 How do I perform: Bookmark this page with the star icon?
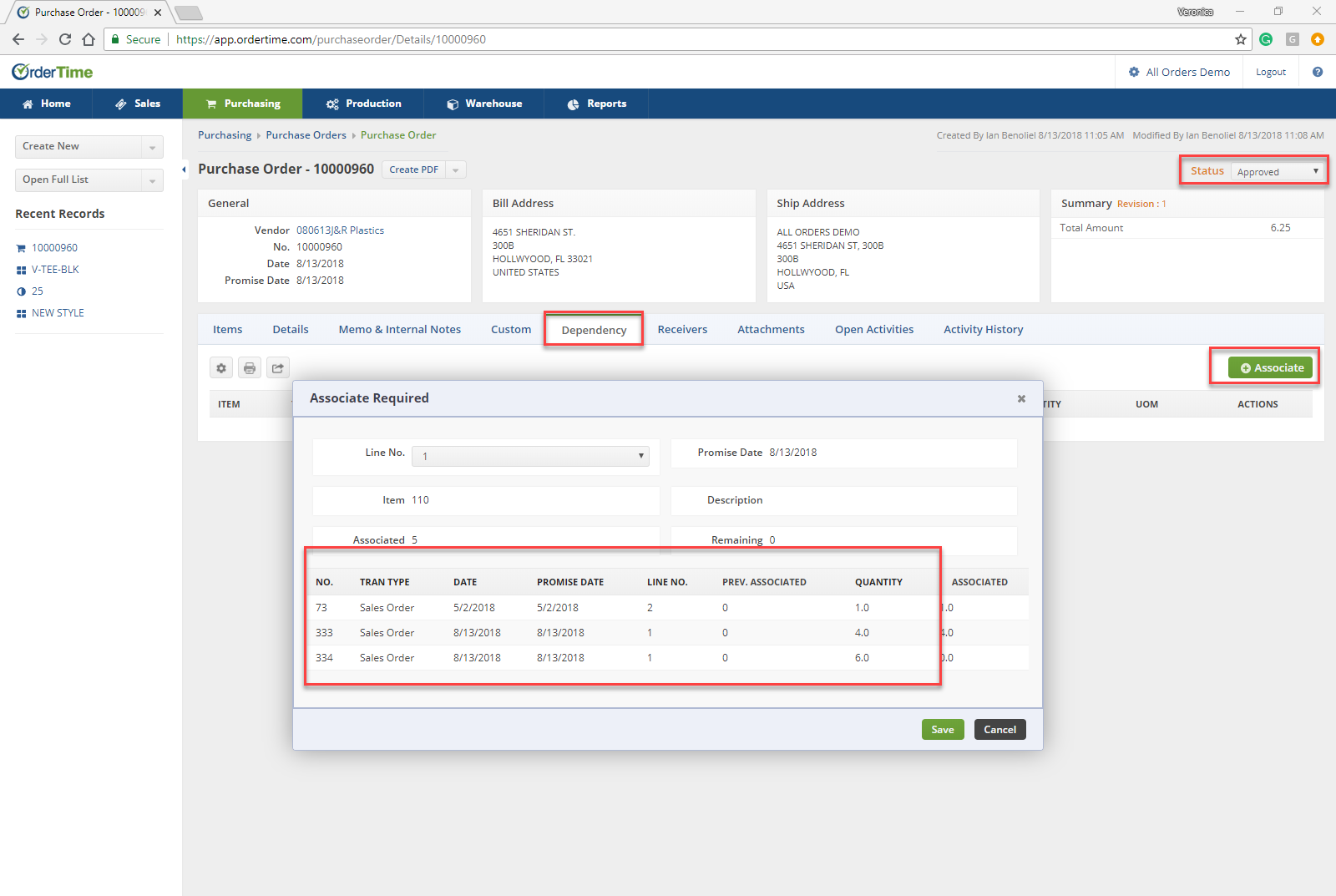[x=1241, y=39]
